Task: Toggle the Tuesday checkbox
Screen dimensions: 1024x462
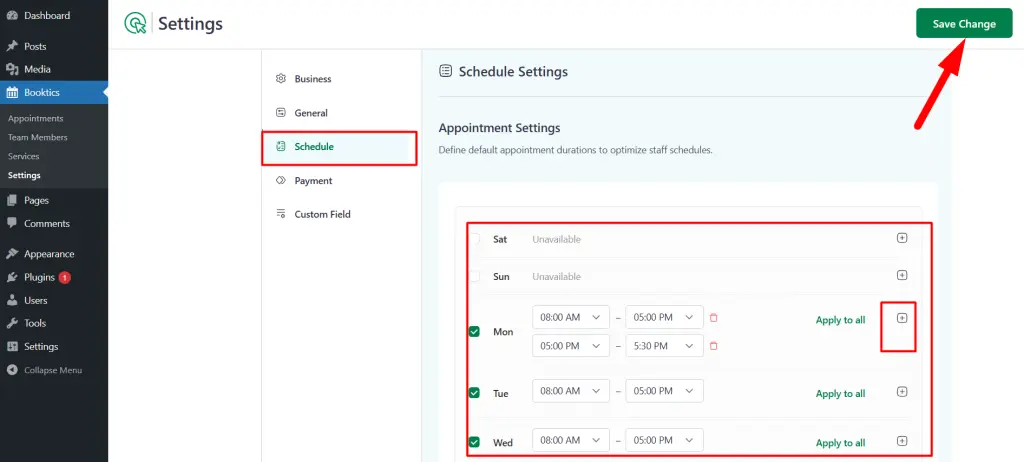Action: click(x=474, y=393)
